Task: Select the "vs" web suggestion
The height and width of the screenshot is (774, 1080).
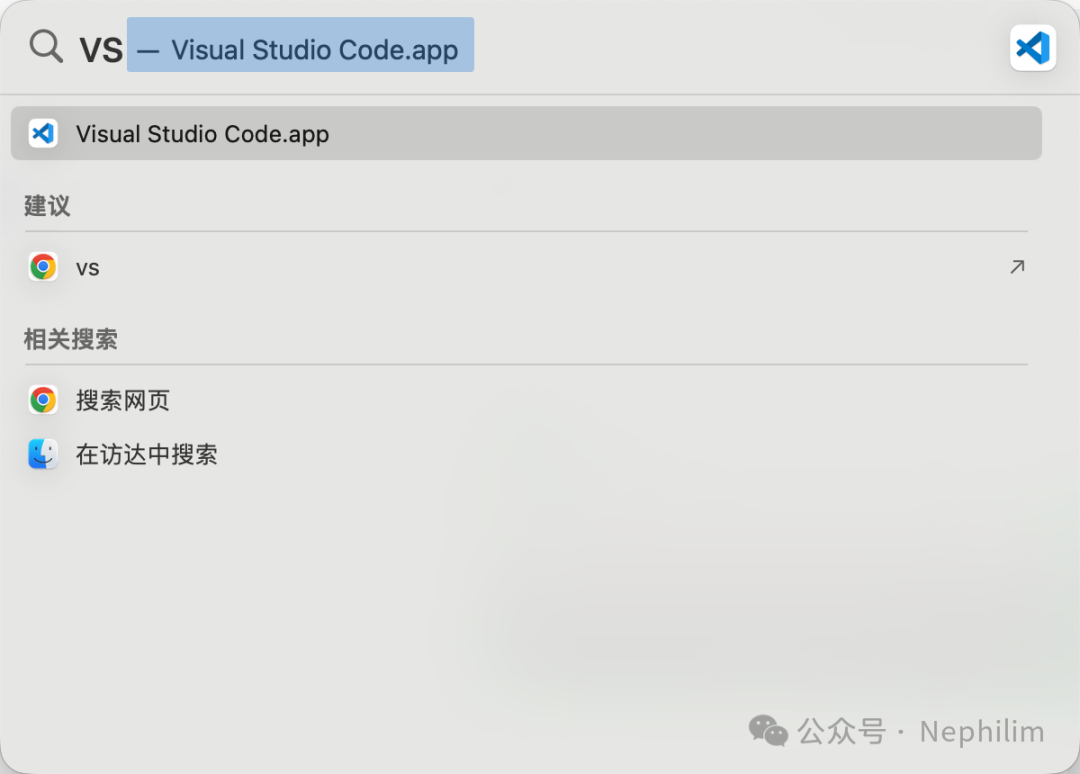Action: point(88,268)
